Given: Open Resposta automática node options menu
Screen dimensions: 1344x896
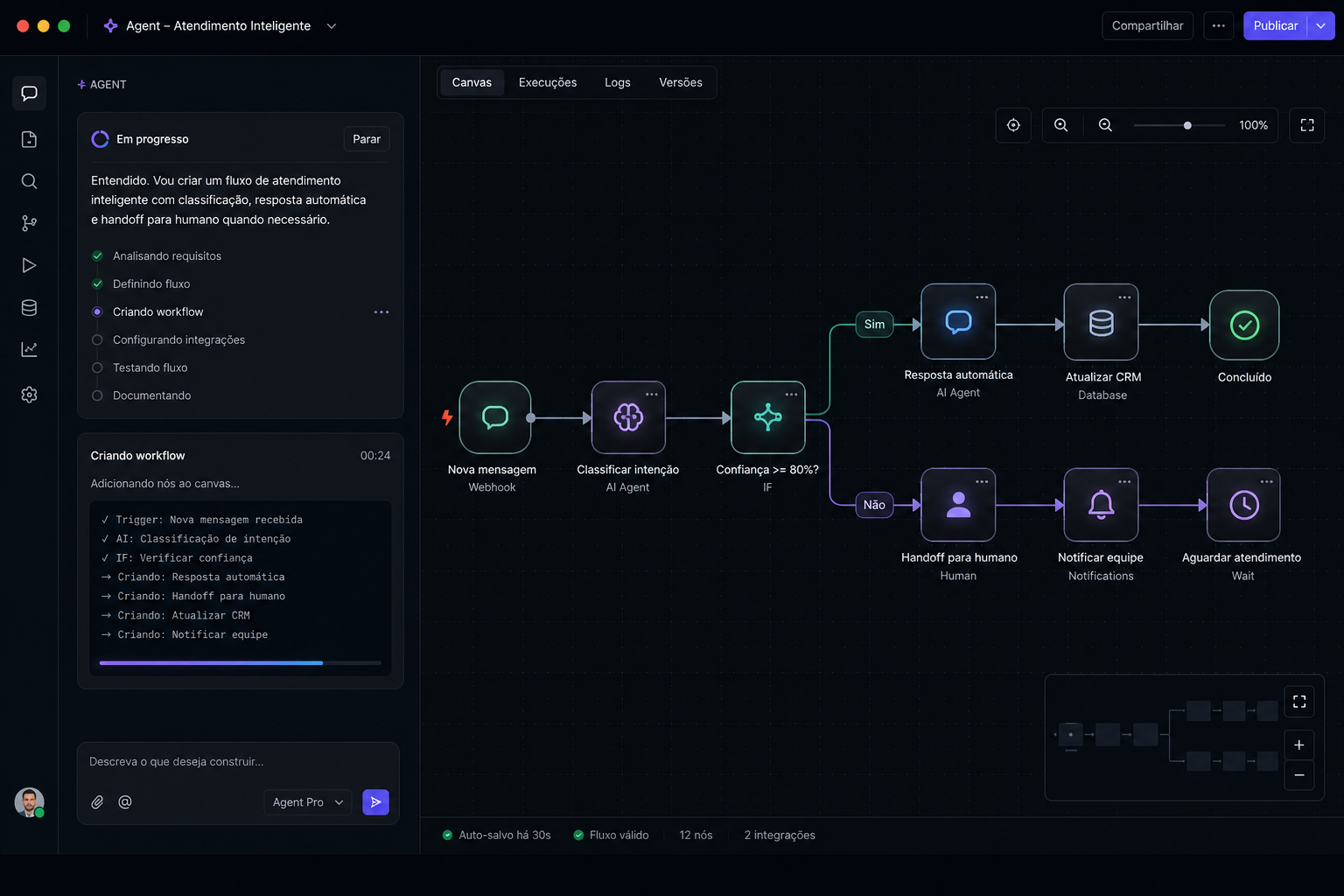Looking at the screenshot, I should tap(982, 297).
